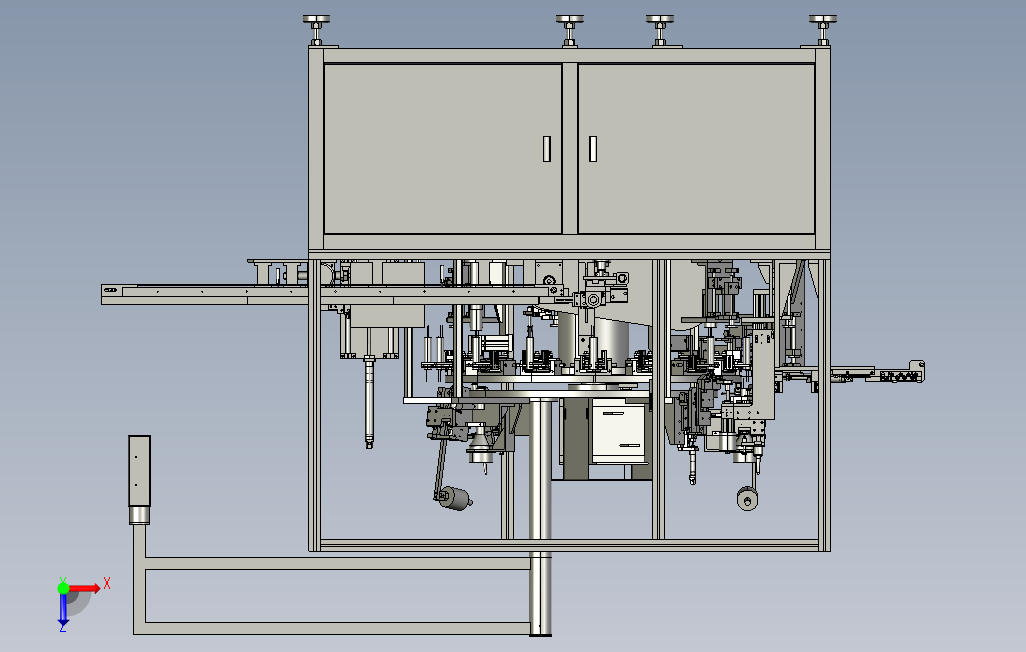Select the outfeed gripper arm protruding on the right

(x=877, y=374)
